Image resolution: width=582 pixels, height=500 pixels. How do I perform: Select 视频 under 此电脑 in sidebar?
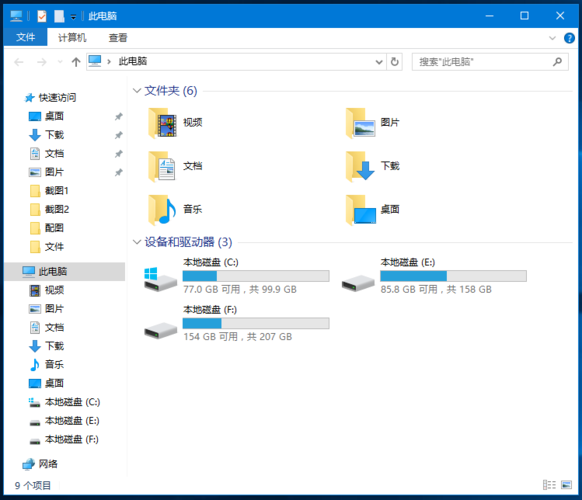point(47,290)
